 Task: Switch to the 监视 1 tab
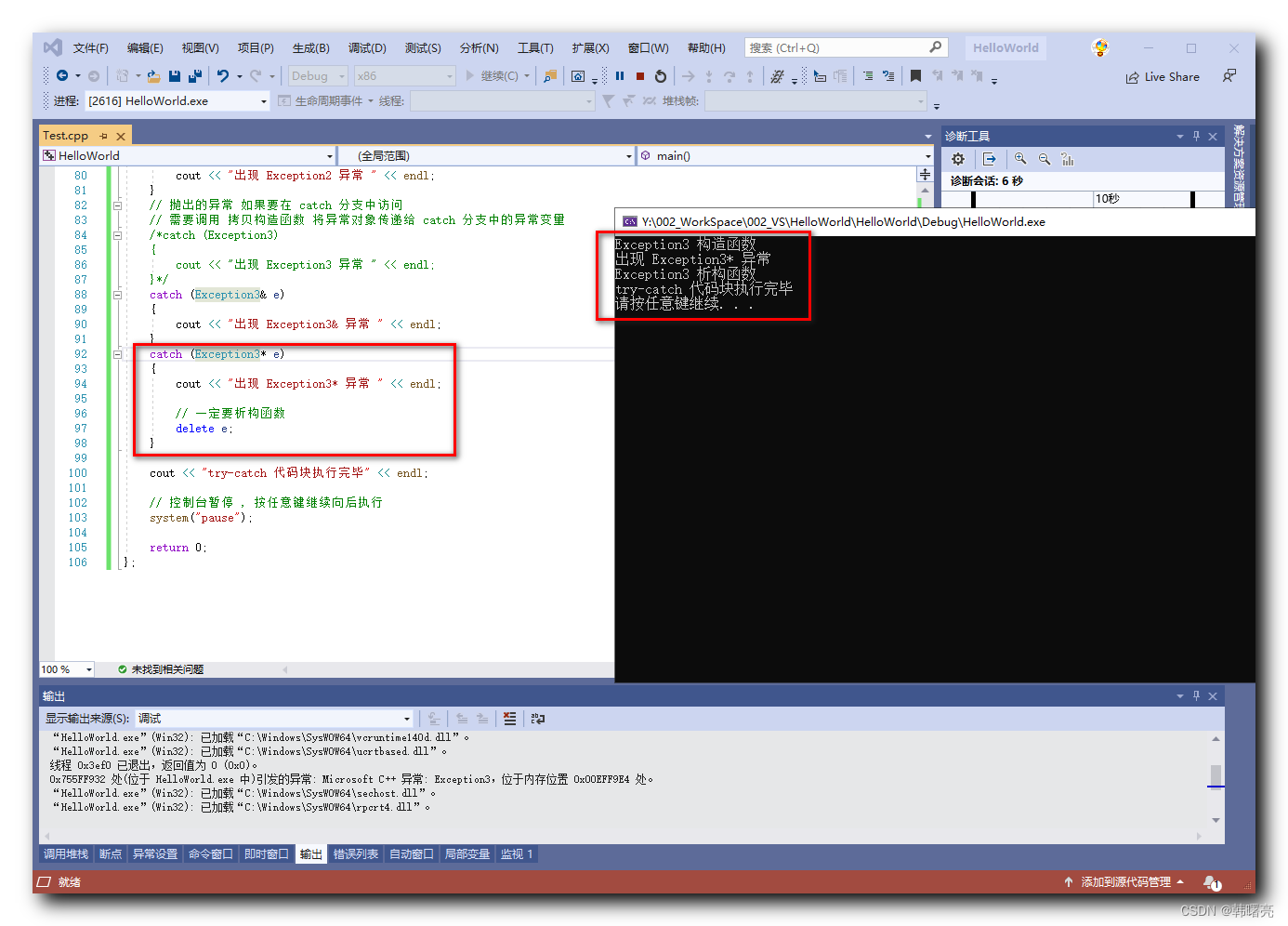tap(517, 854)
